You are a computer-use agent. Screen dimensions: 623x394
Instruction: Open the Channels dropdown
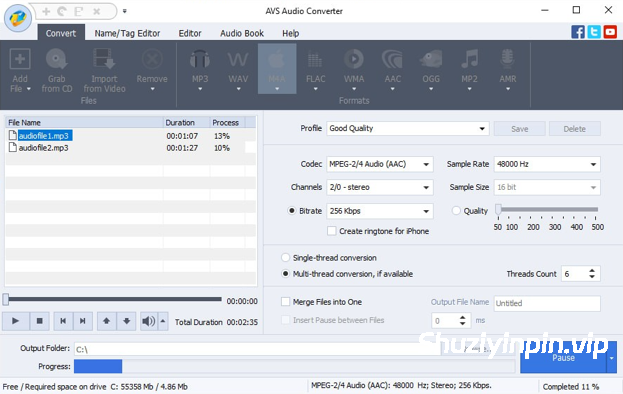coord(379,187)
